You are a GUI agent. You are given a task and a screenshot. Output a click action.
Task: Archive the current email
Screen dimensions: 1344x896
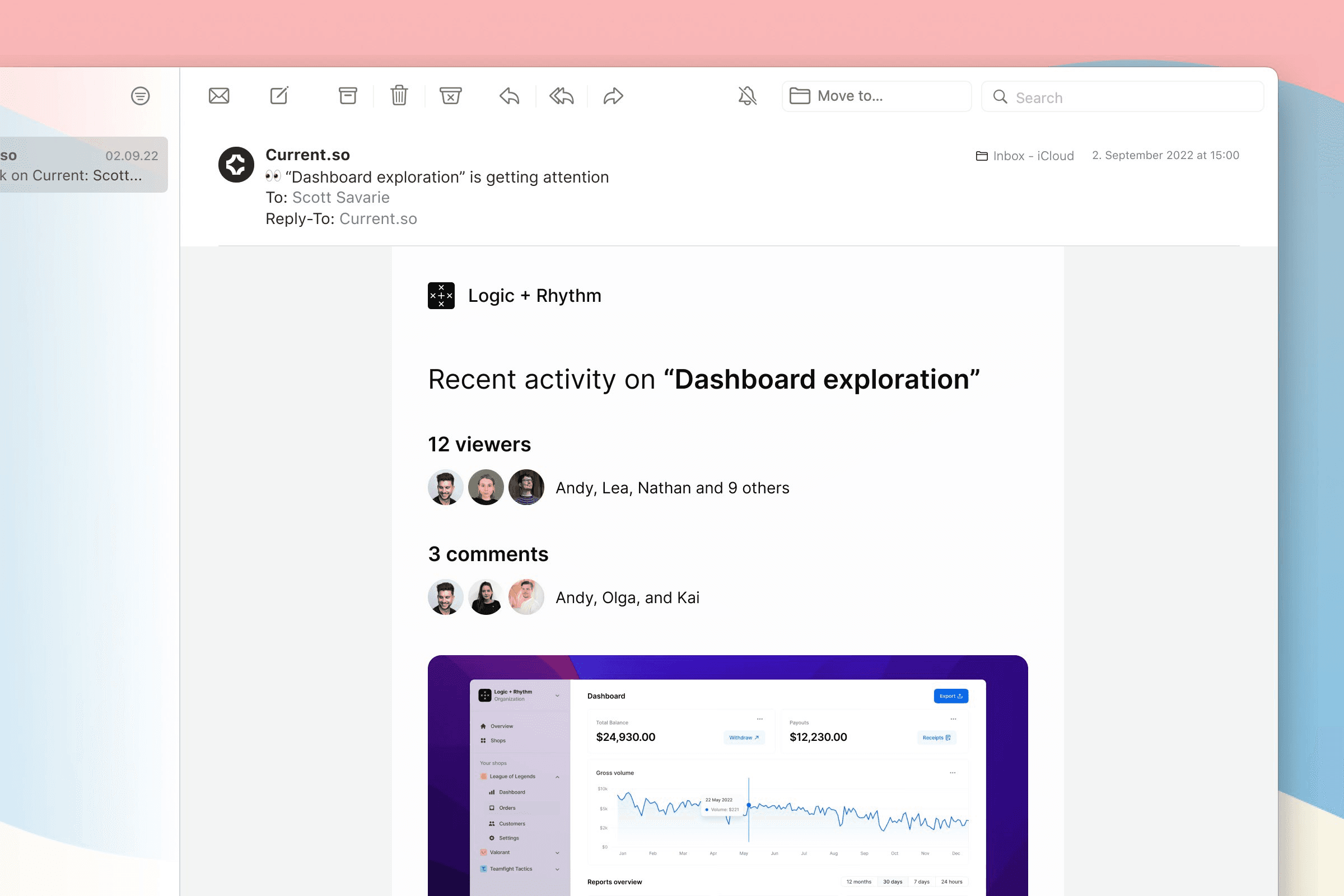click(347, 96)
